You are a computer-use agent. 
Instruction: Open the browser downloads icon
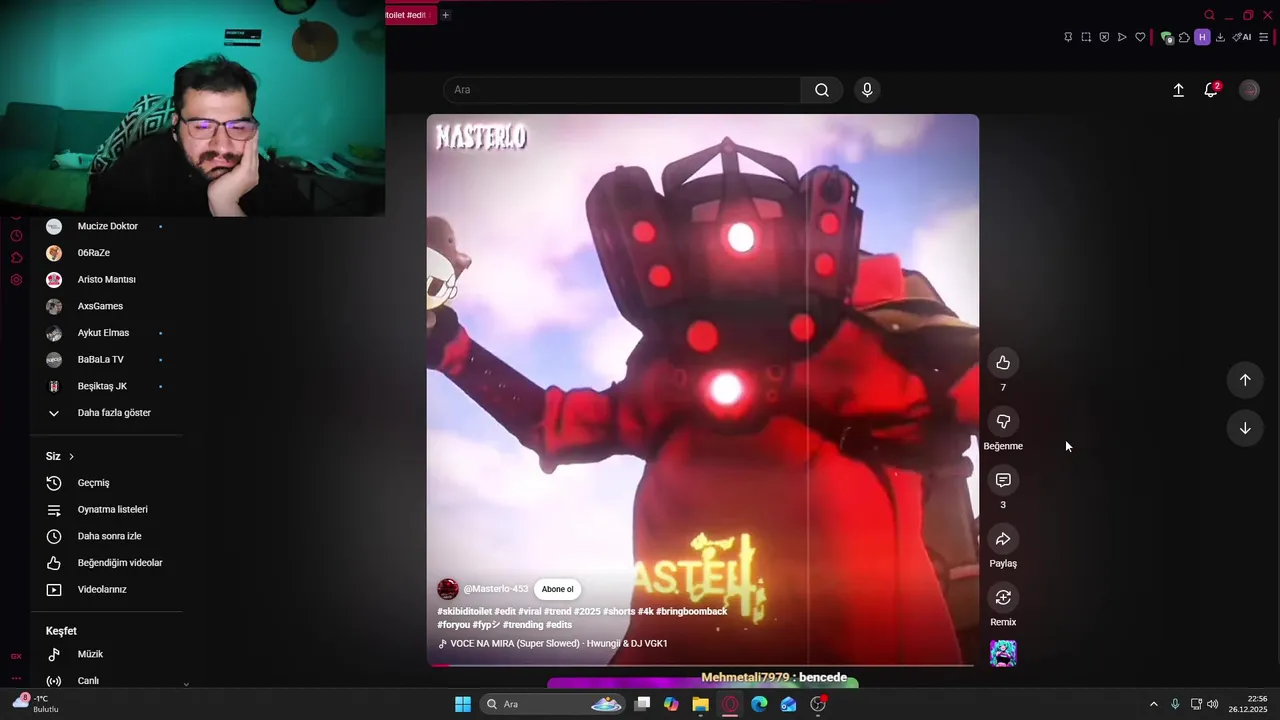pyautogui.click(x=1220, y=37)
